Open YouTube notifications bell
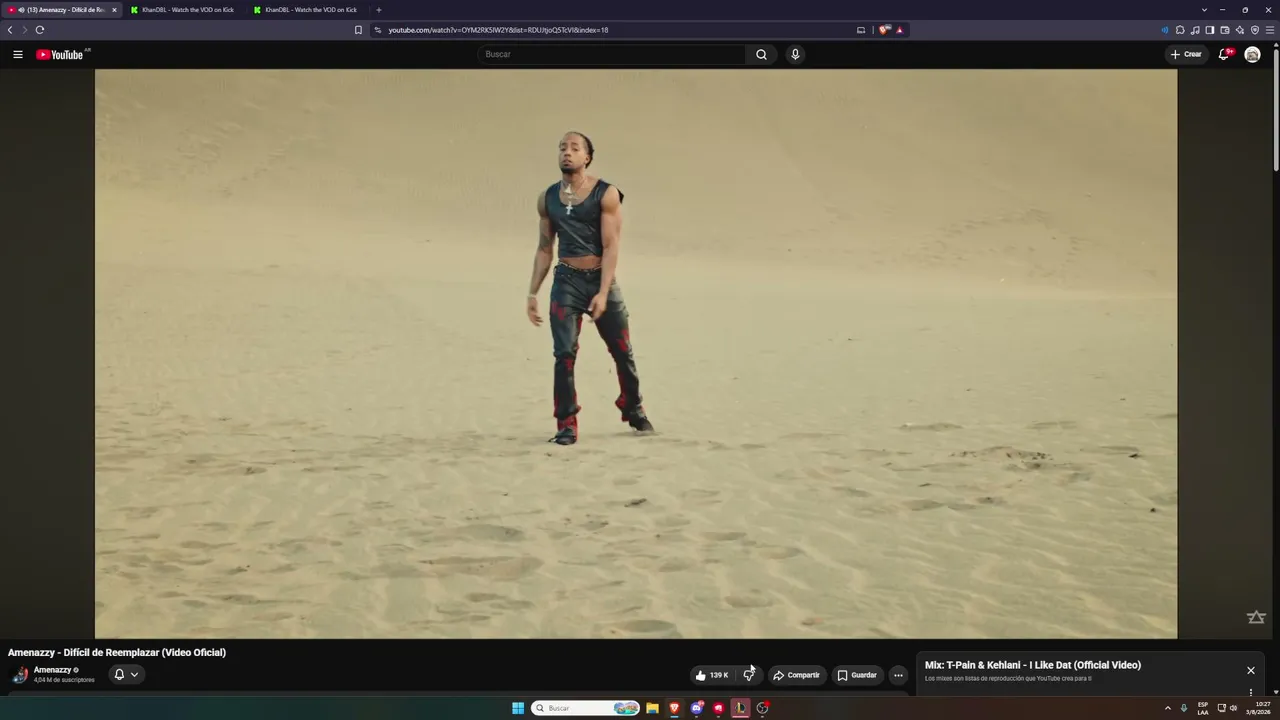1280x720 pixels. point(1223,54)
